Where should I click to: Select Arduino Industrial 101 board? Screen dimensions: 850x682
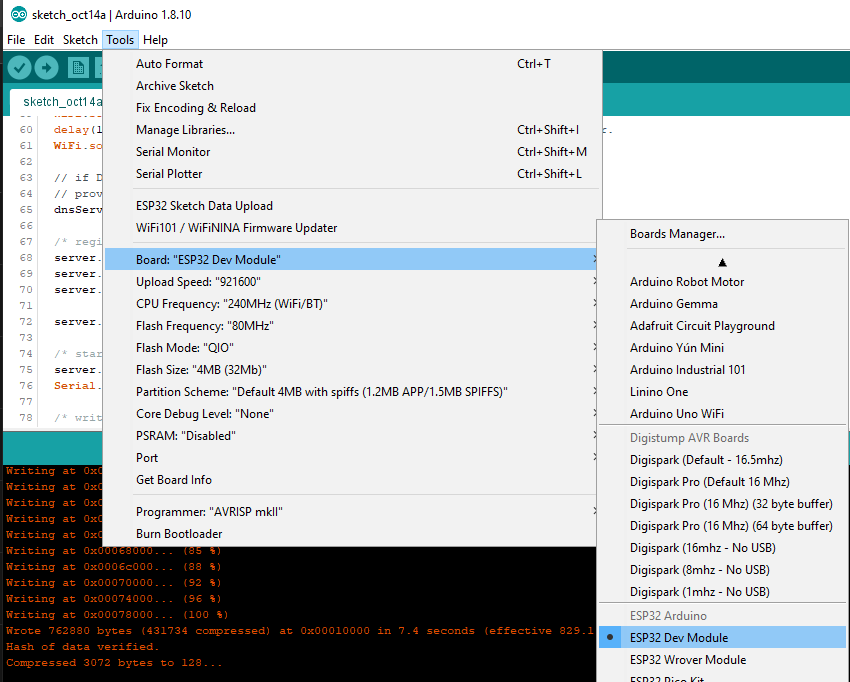[722, 370]
